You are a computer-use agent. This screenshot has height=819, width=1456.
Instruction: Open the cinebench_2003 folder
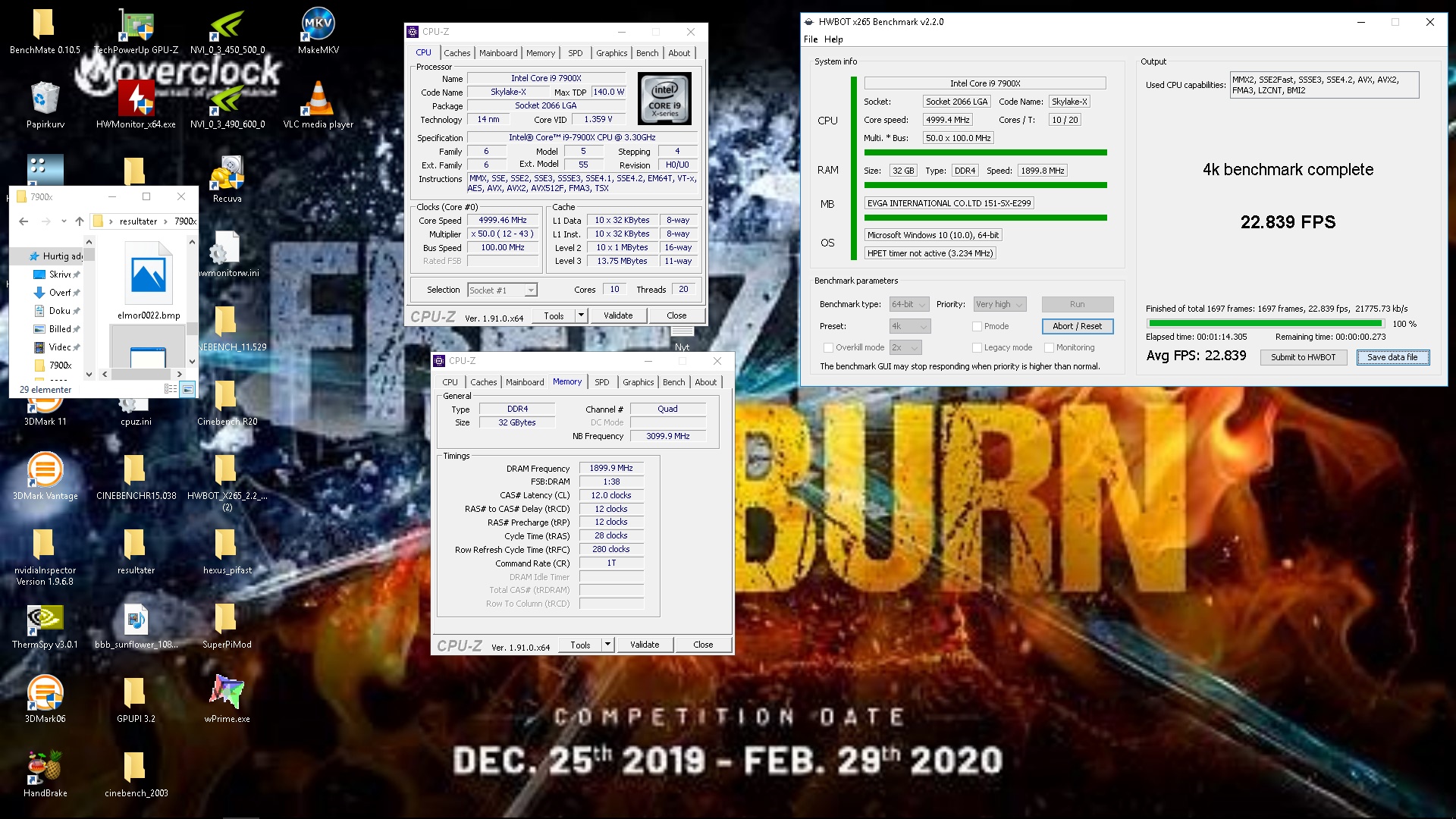click(x=136, y=773)
